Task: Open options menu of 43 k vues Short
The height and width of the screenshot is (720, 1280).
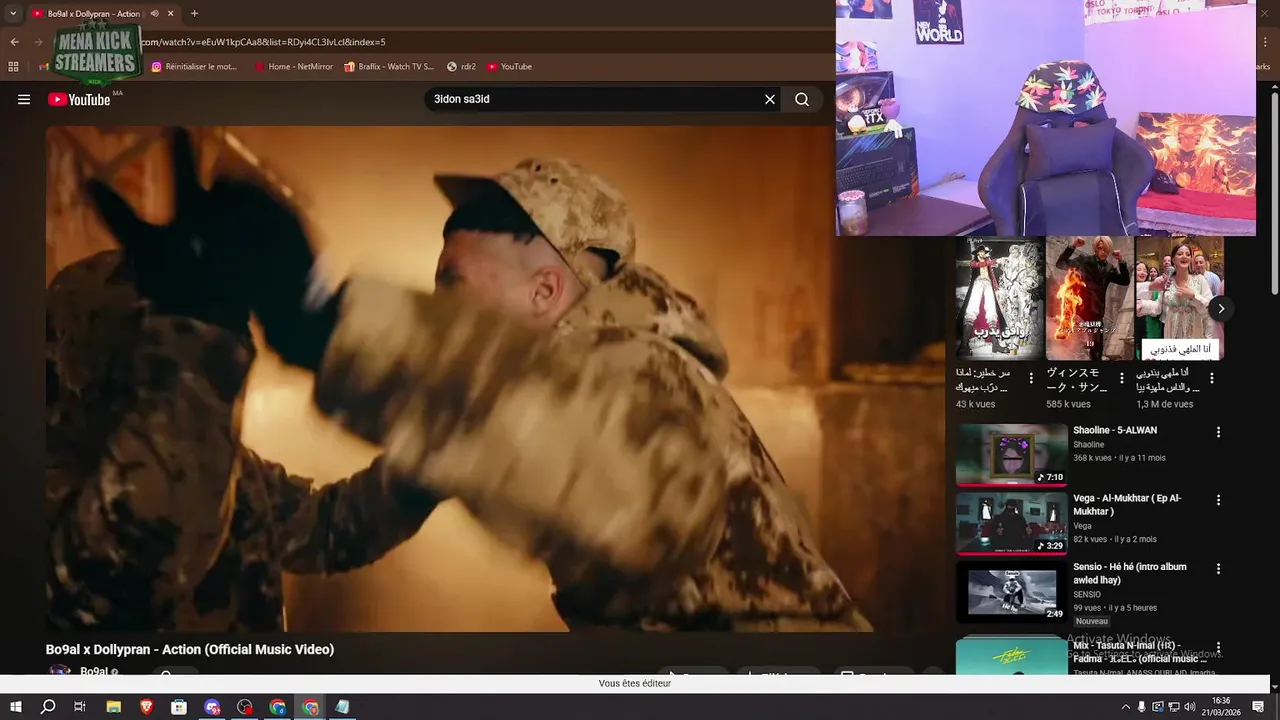Action: click(x=1031, y=379)
